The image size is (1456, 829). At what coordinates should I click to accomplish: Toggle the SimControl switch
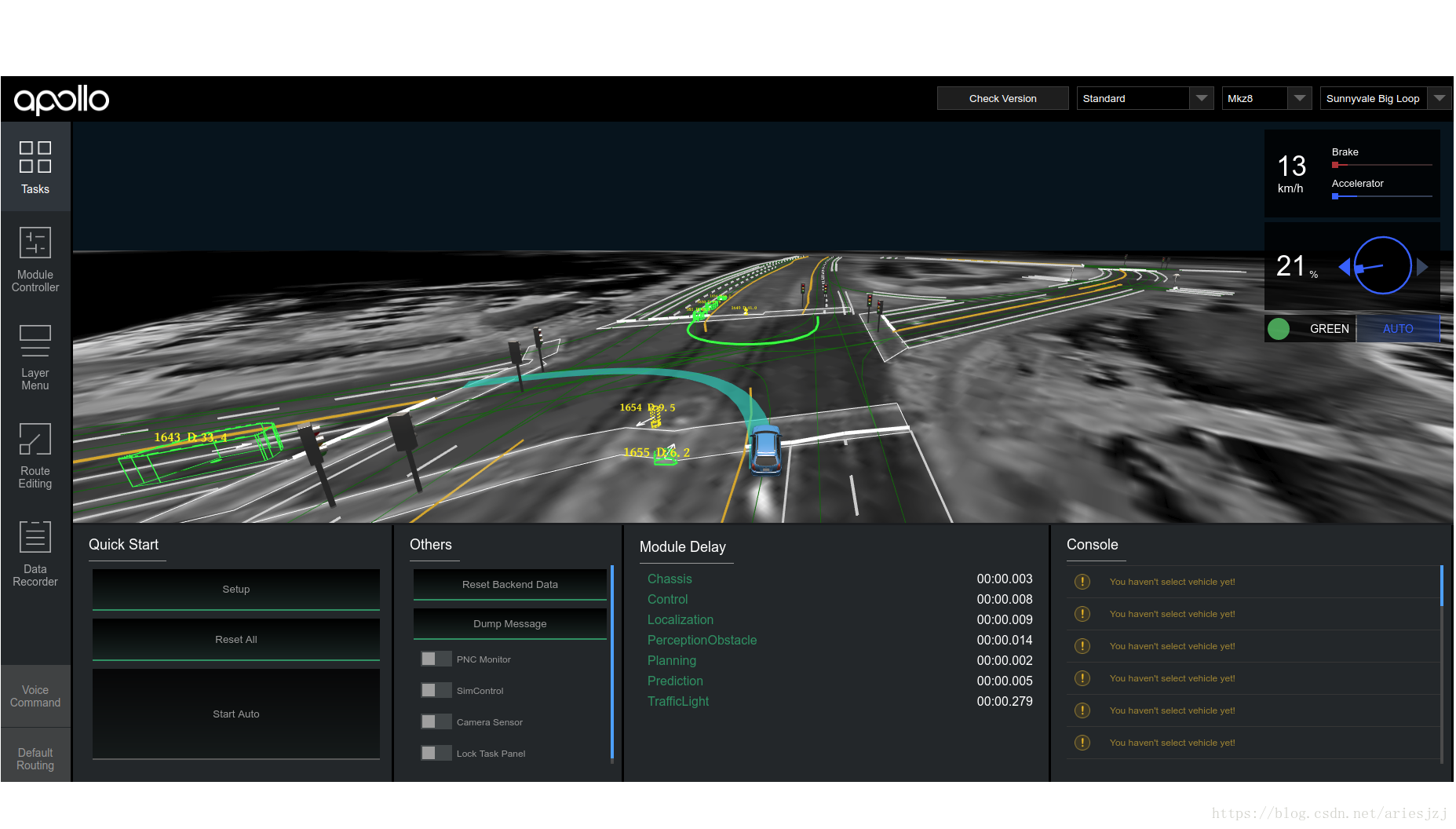(436, 691)
